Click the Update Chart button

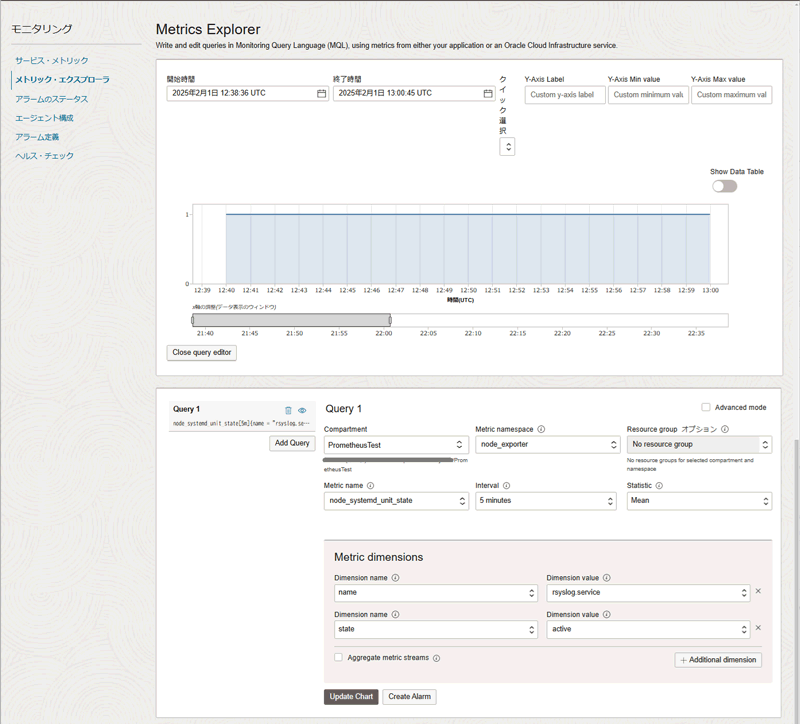coord(351,696)
